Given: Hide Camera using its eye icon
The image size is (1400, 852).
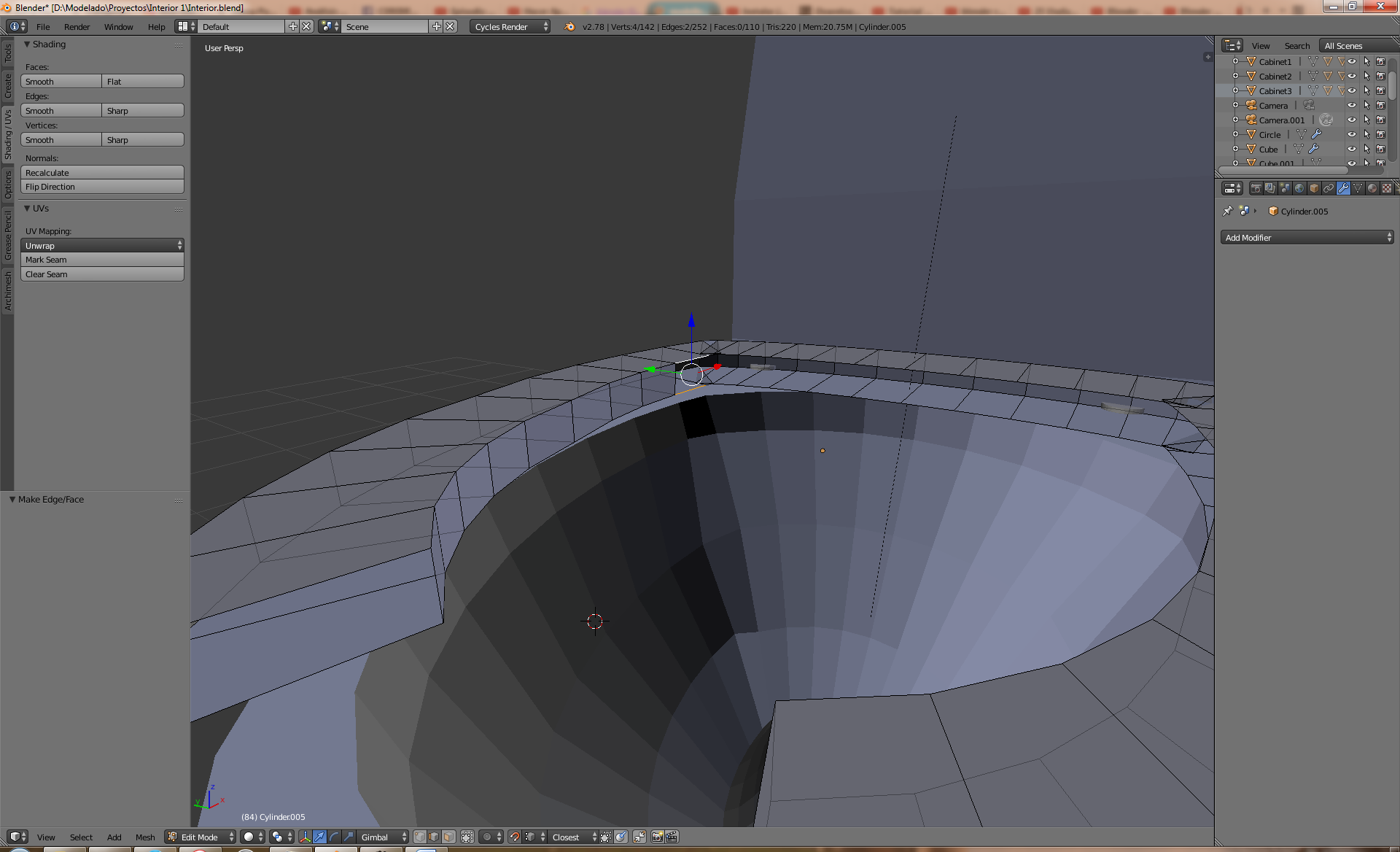Looking at the screenshot, I should (x=1352, y=105).
